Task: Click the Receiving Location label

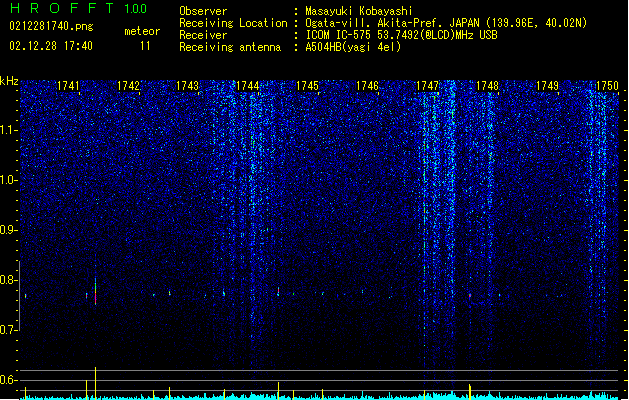Action: point(233,23)
